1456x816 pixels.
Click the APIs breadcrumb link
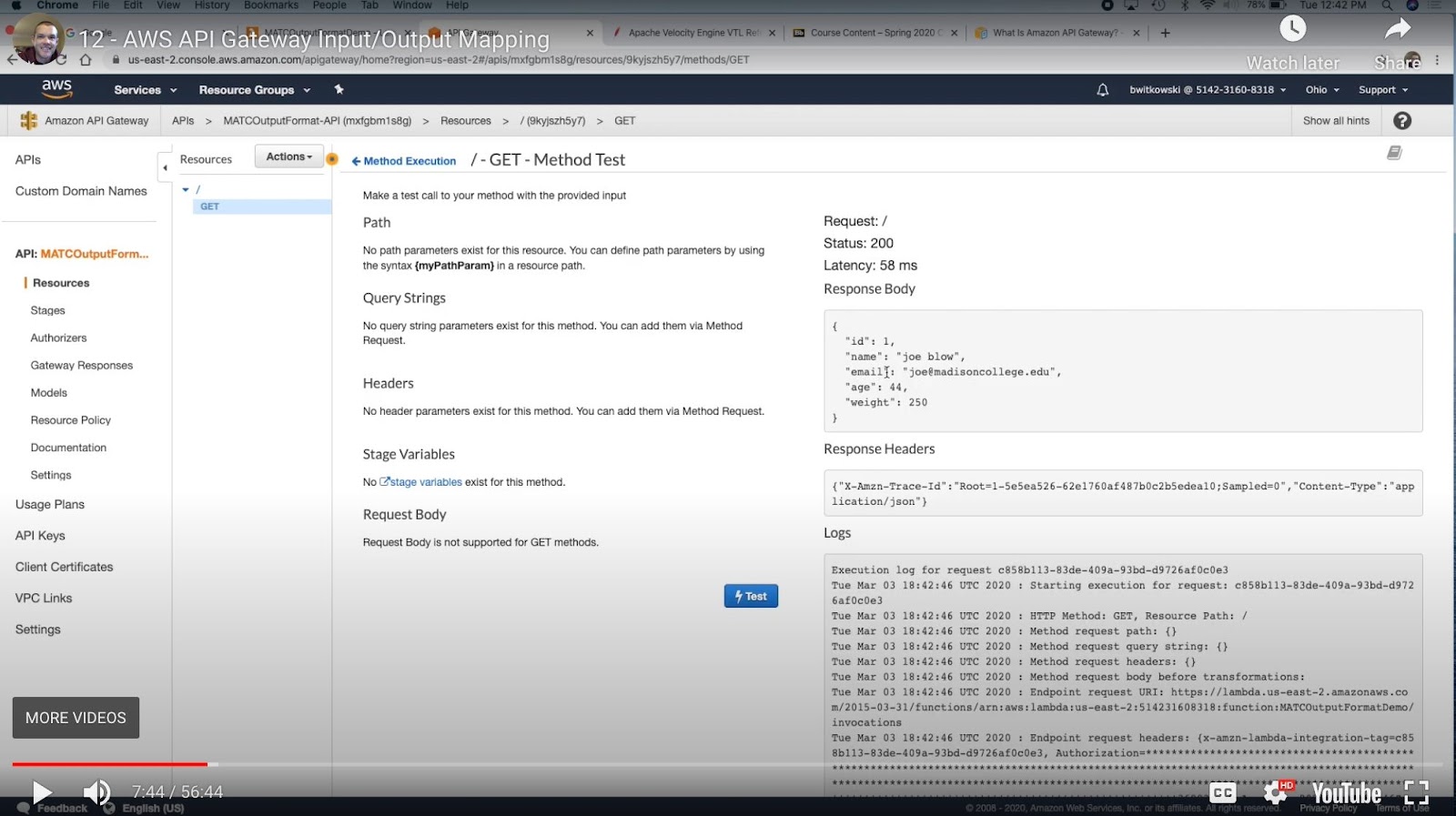pyautogui.click(x=183, y=121)
